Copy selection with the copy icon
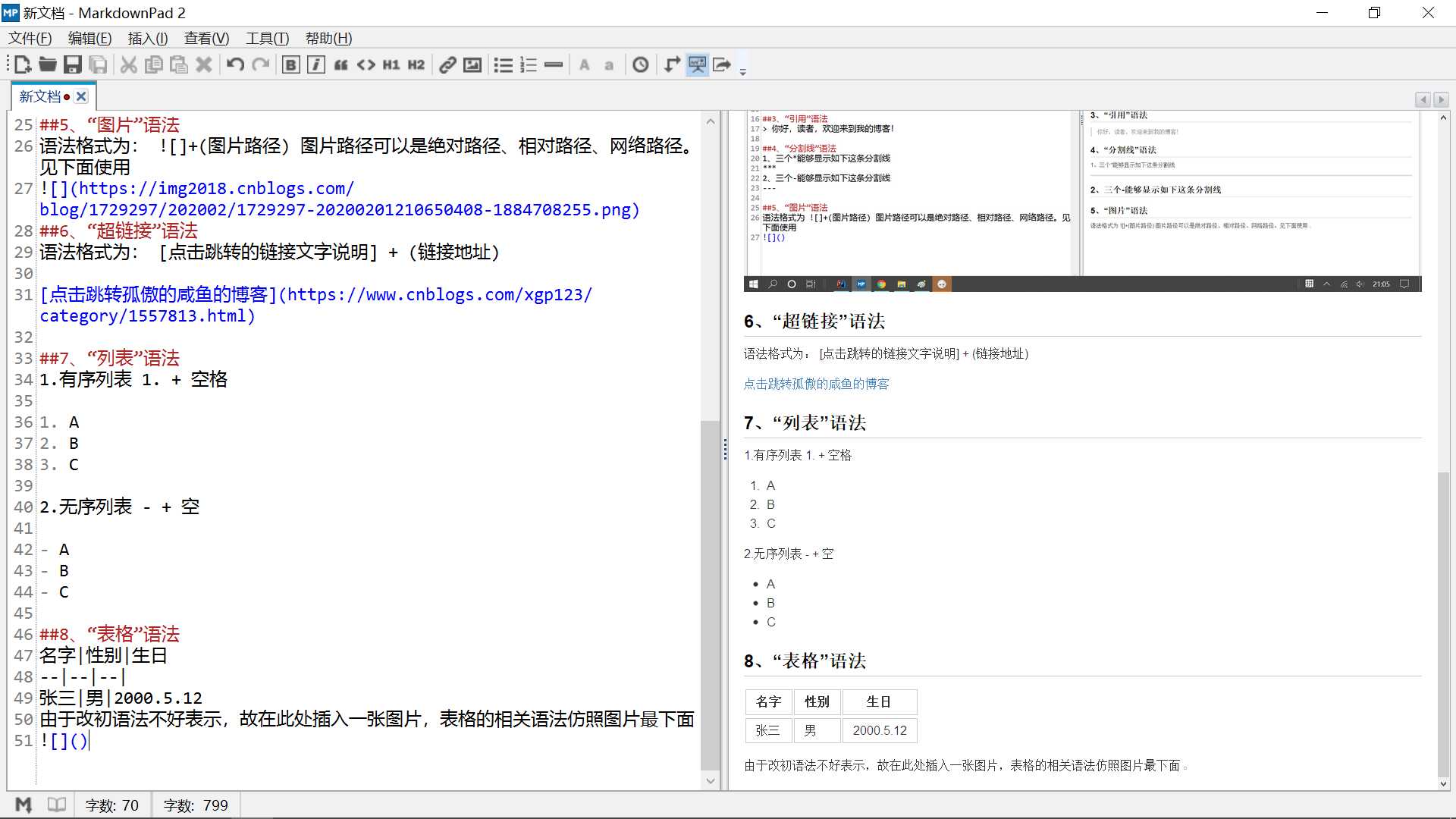The image size is (1456, 819). (154, 64)
